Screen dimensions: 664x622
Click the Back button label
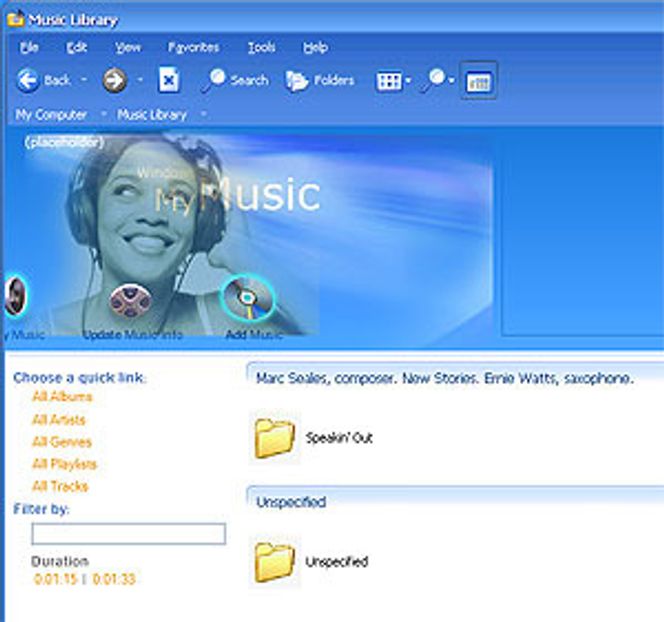(x=57, y=80)
